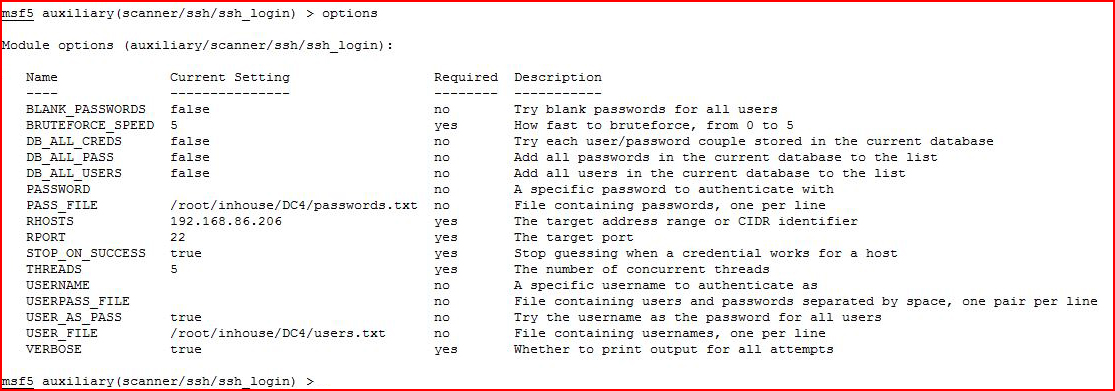Select the RPORT value 22
Viewport: 1115px width, 391px height.
(178, 237)
